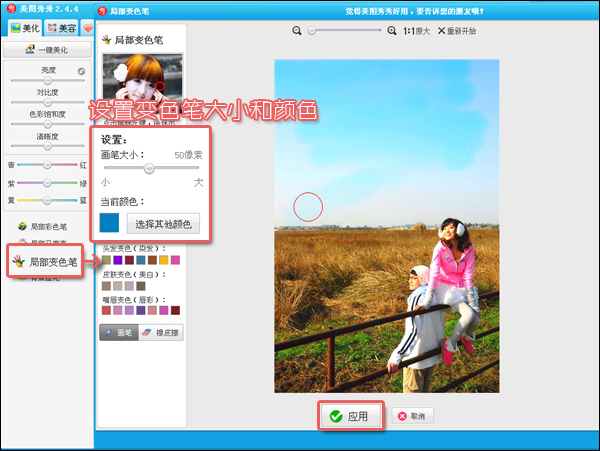Click the zoom out magnifier icon
The height and width of the screenshot is (451, 600).
(x=297, y=31)
